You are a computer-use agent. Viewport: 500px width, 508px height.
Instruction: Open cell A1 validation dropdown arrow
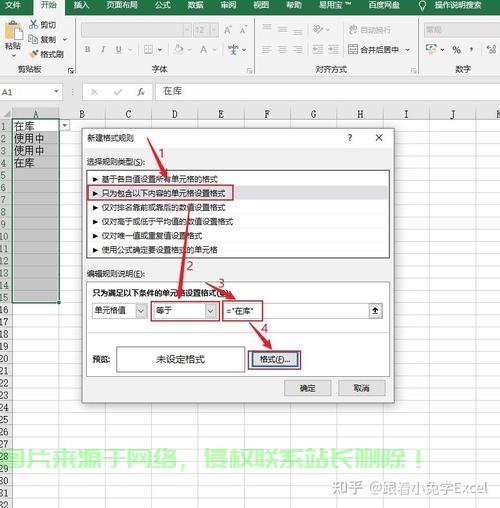tap(65, 125)
